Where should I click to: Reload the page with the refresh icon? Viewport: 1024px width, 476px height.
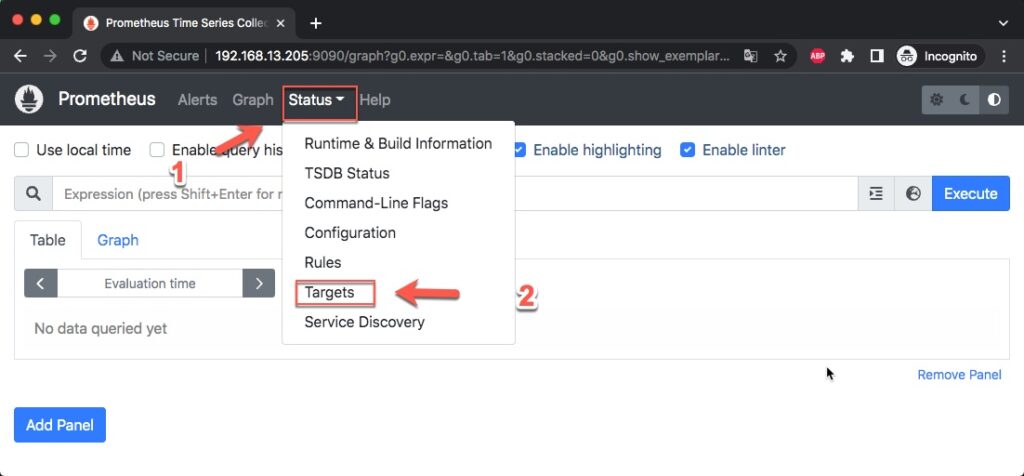80,56
